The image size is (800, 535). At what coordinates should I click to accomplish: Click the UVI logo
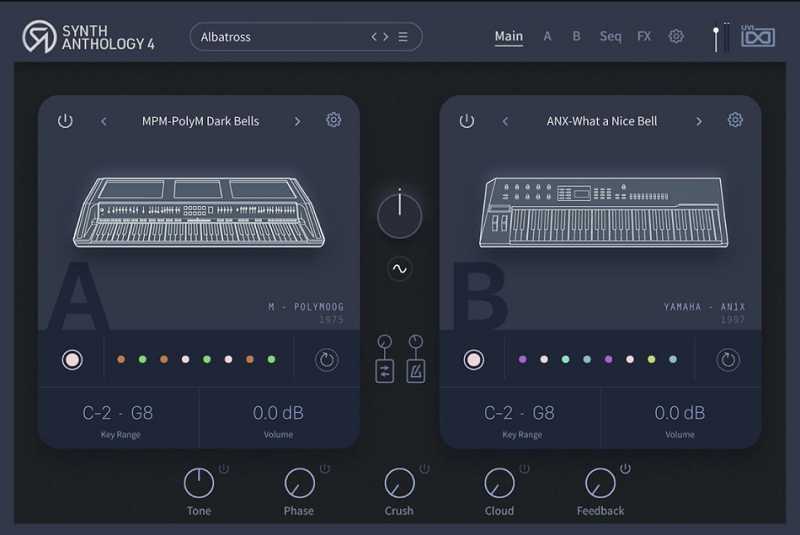point(758,36)
